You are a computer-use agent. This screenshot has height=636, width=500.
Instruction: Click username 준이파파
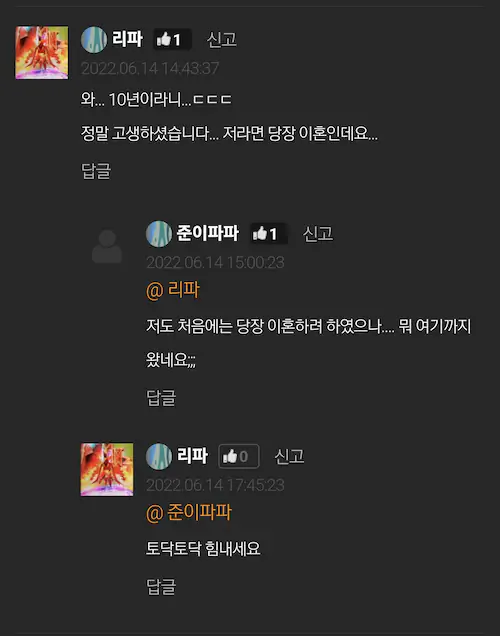coord(208,233)
